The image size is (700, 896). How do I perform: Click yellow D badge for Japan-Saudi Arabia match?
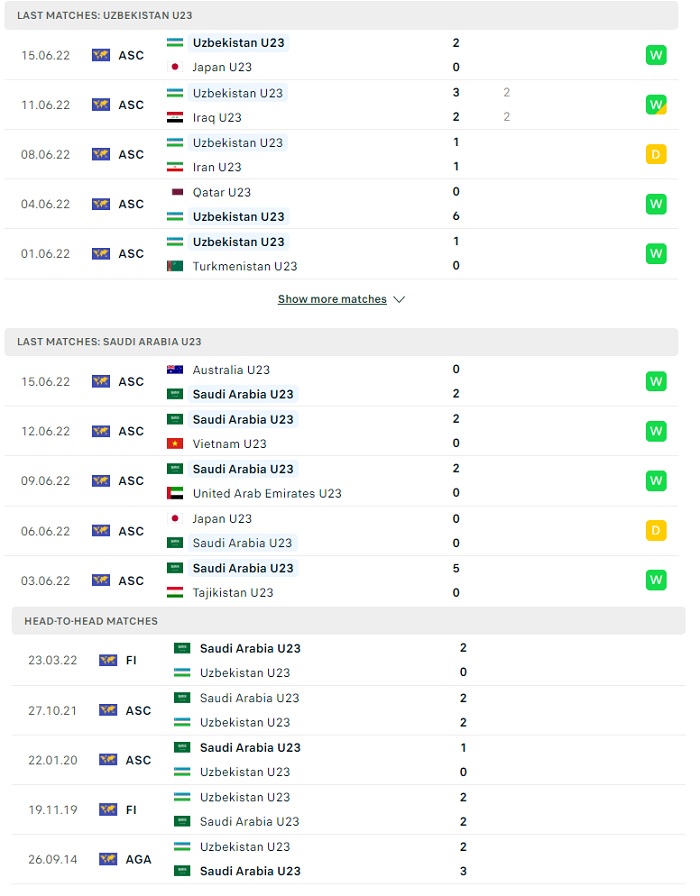656,530
